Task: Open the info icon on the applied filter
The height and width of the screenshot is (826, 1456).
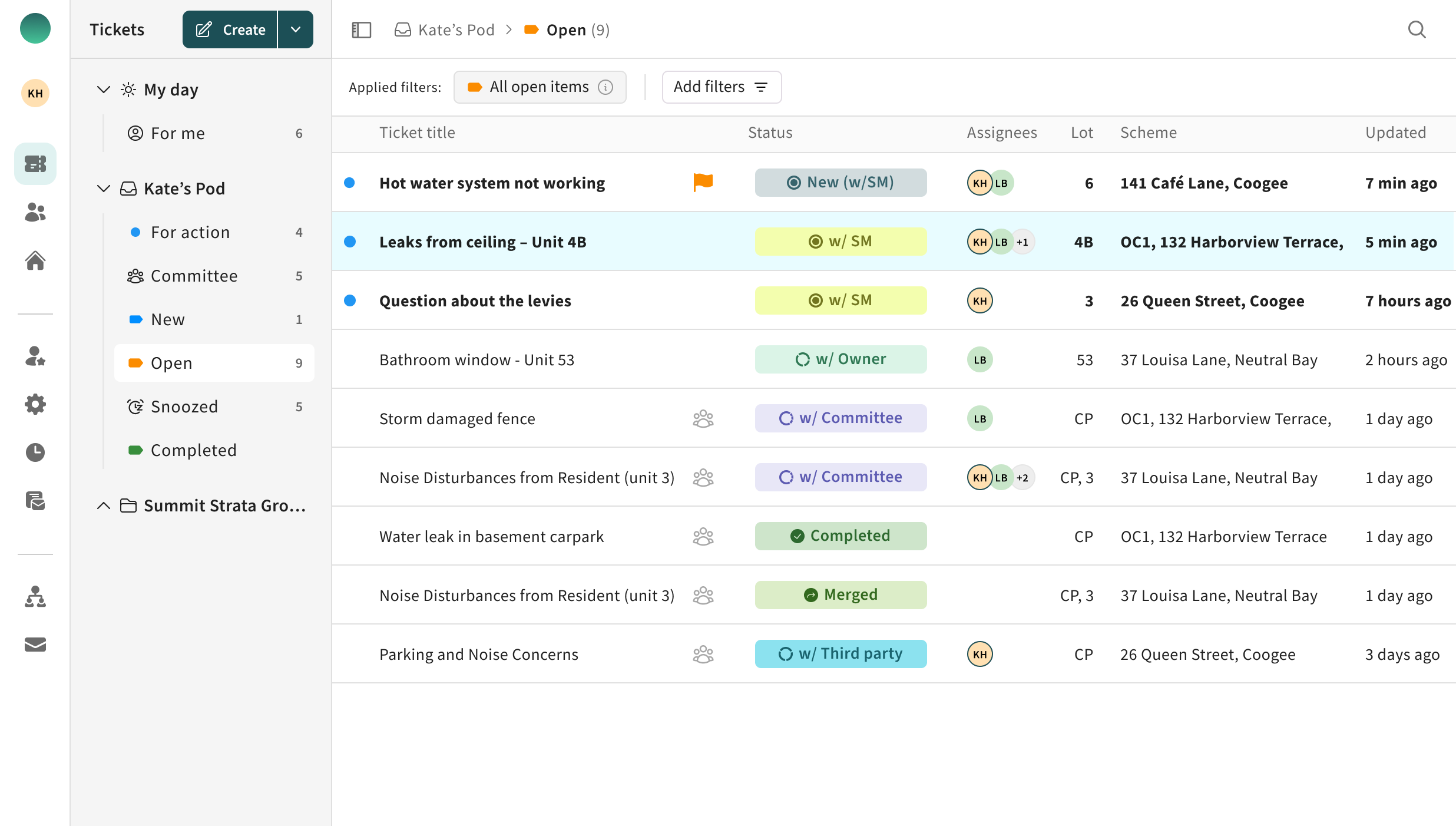Action: point(606,87)
